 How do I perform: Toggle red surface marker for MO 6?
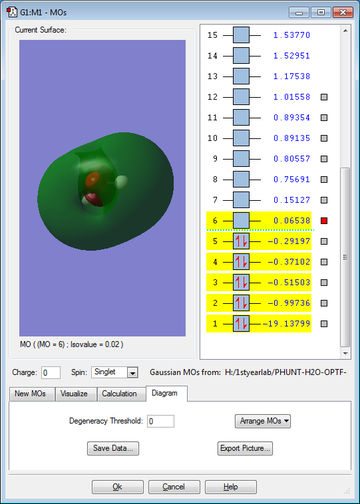(324, 221)
